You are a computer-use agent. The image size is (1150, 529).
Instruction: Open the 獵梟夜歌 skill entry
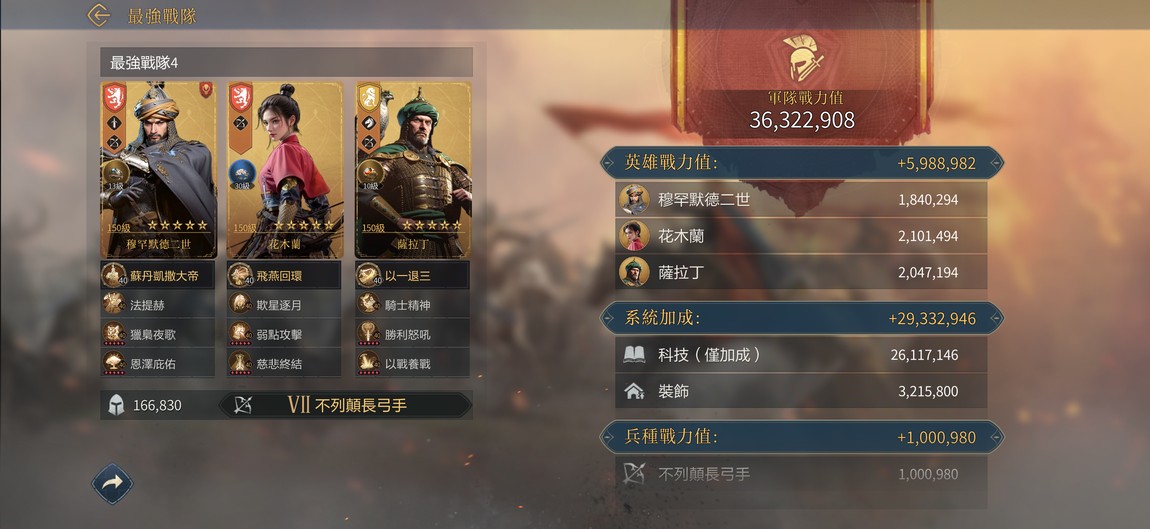click(158, 334)
